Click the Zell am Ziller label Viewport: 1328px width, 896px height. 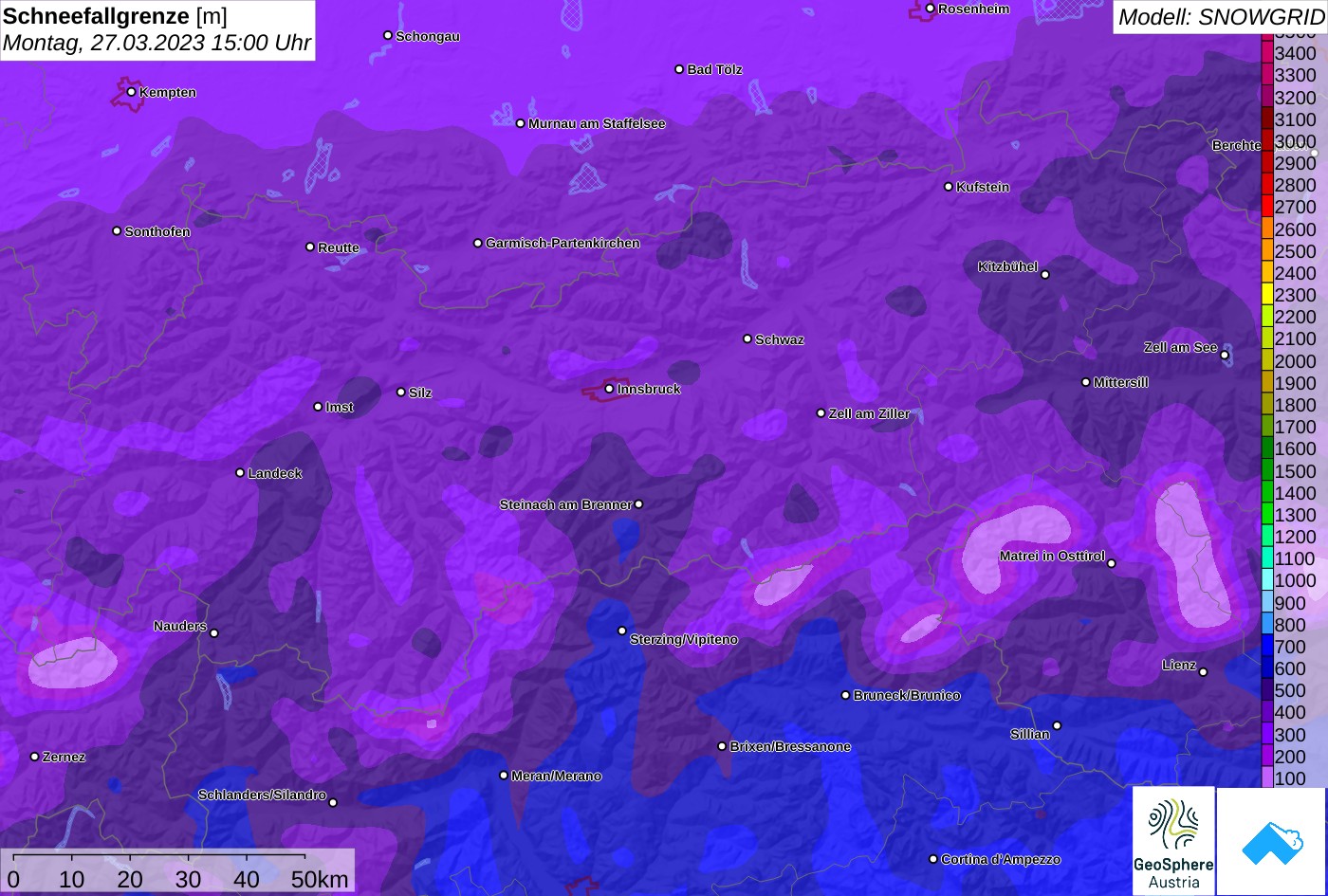(869, 413)
